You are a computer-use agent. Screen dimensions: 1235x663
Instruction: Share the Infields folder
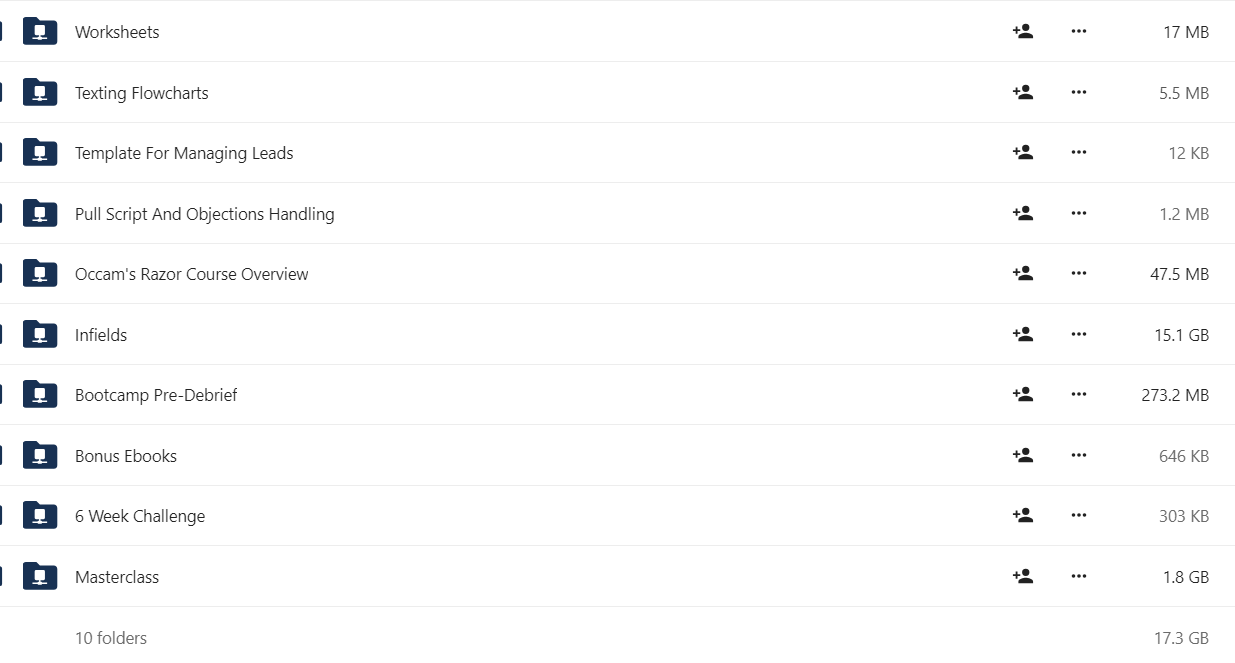(x=1022, y=334)
